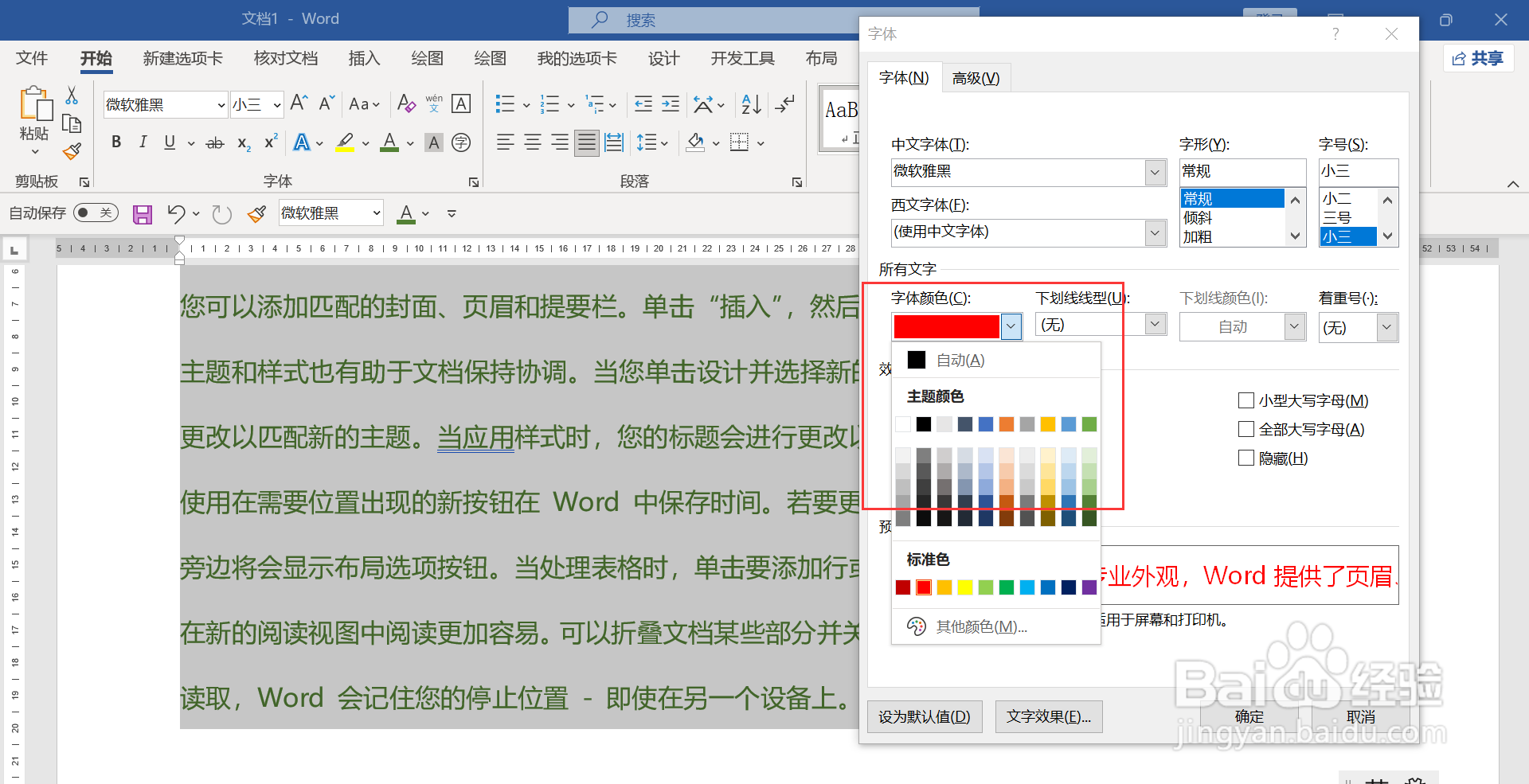Decrease font size with shrink font icon
Screen dimensions: 1529x784
[327, 103]
